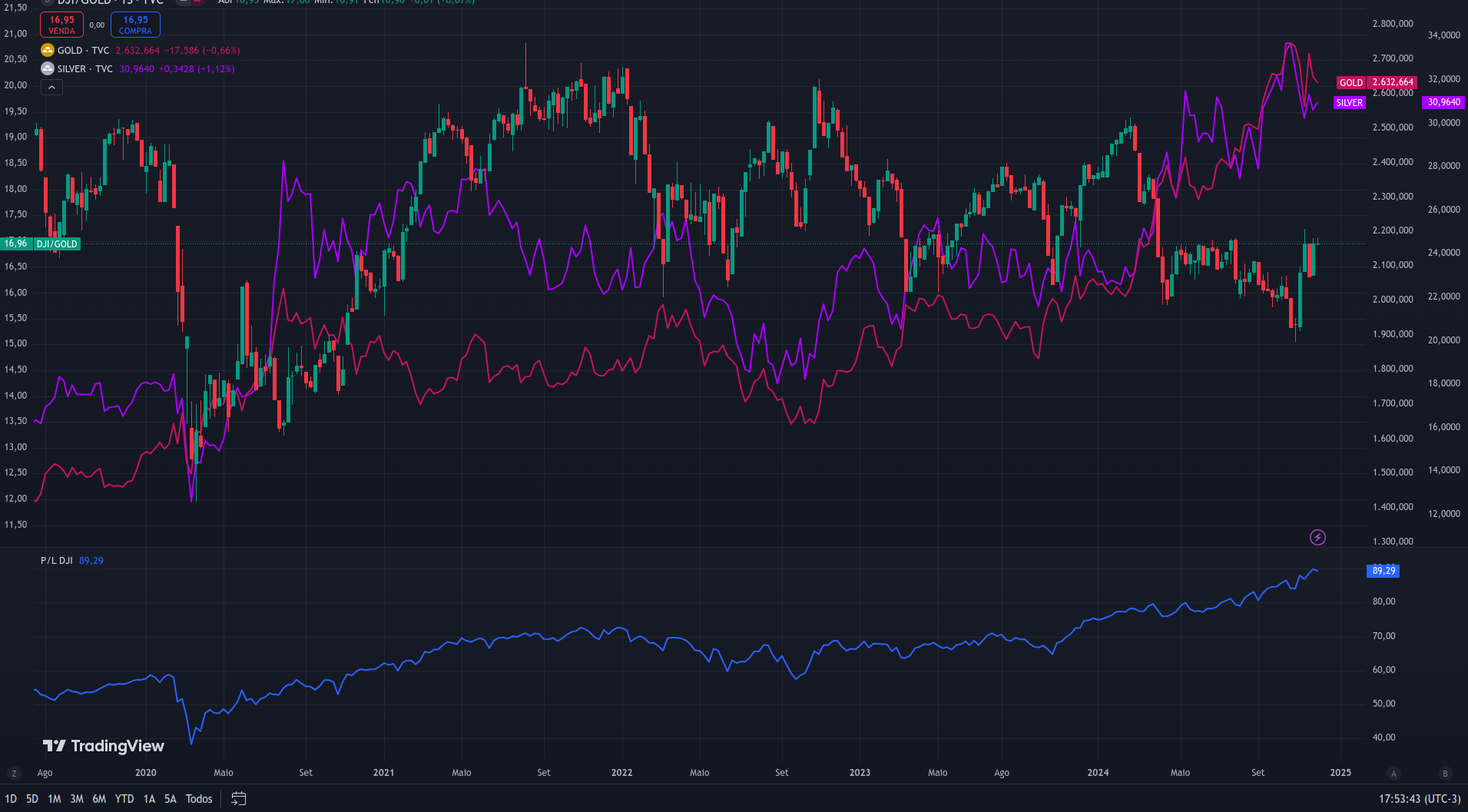The image size is (1468, 812).
Task: Click the GOLD · TVC legend label
Action: click(83, 51)
